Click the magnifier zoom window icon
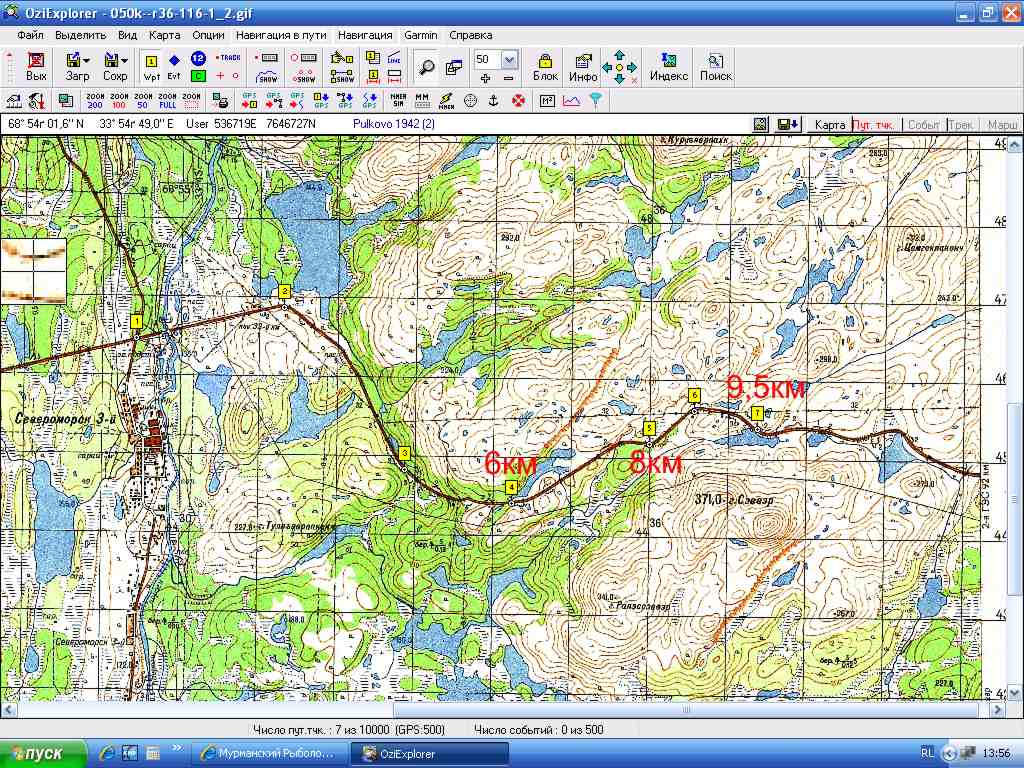 tap(427, 67)
